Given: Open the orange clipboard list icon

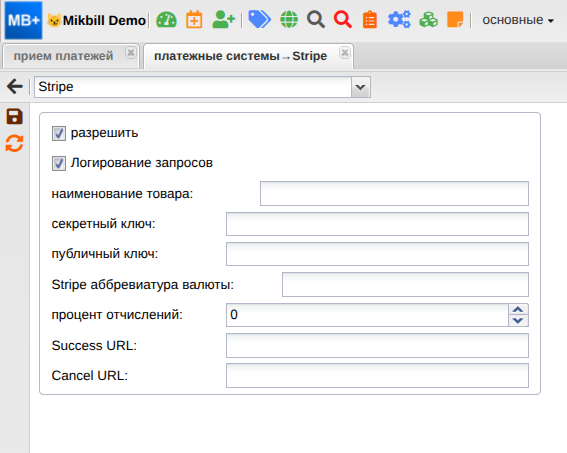Looking at the screenshot, I should pyautogui.click(x=370, y=20).
